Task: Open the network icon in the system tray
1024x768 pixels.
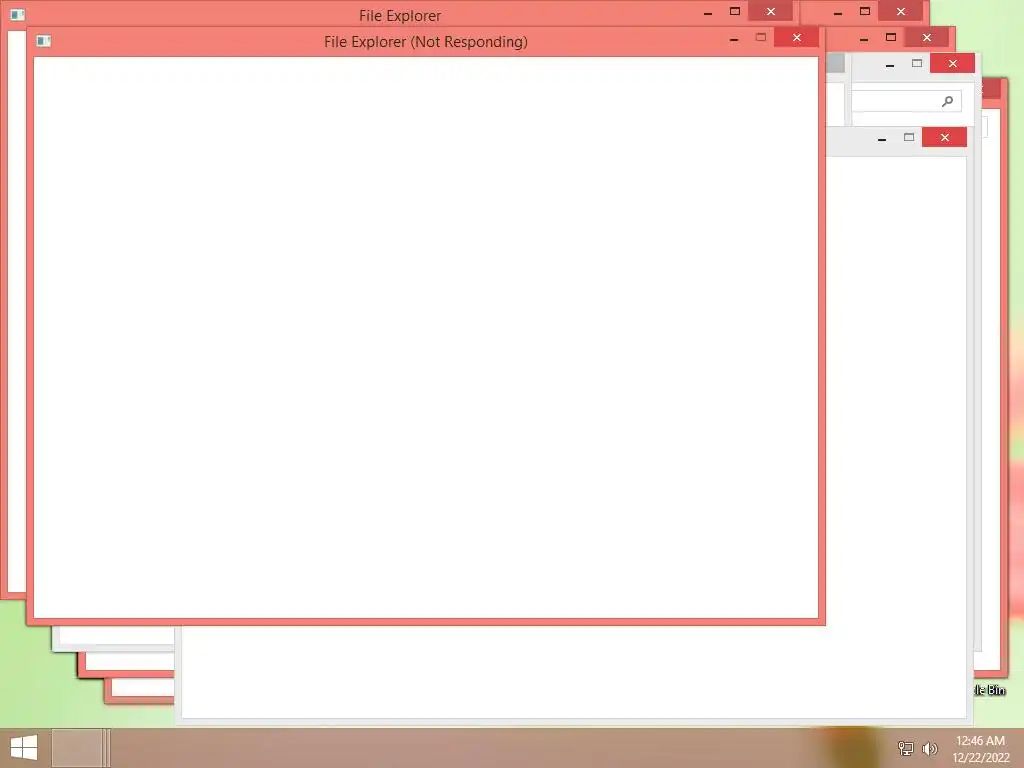Action: 906,748
